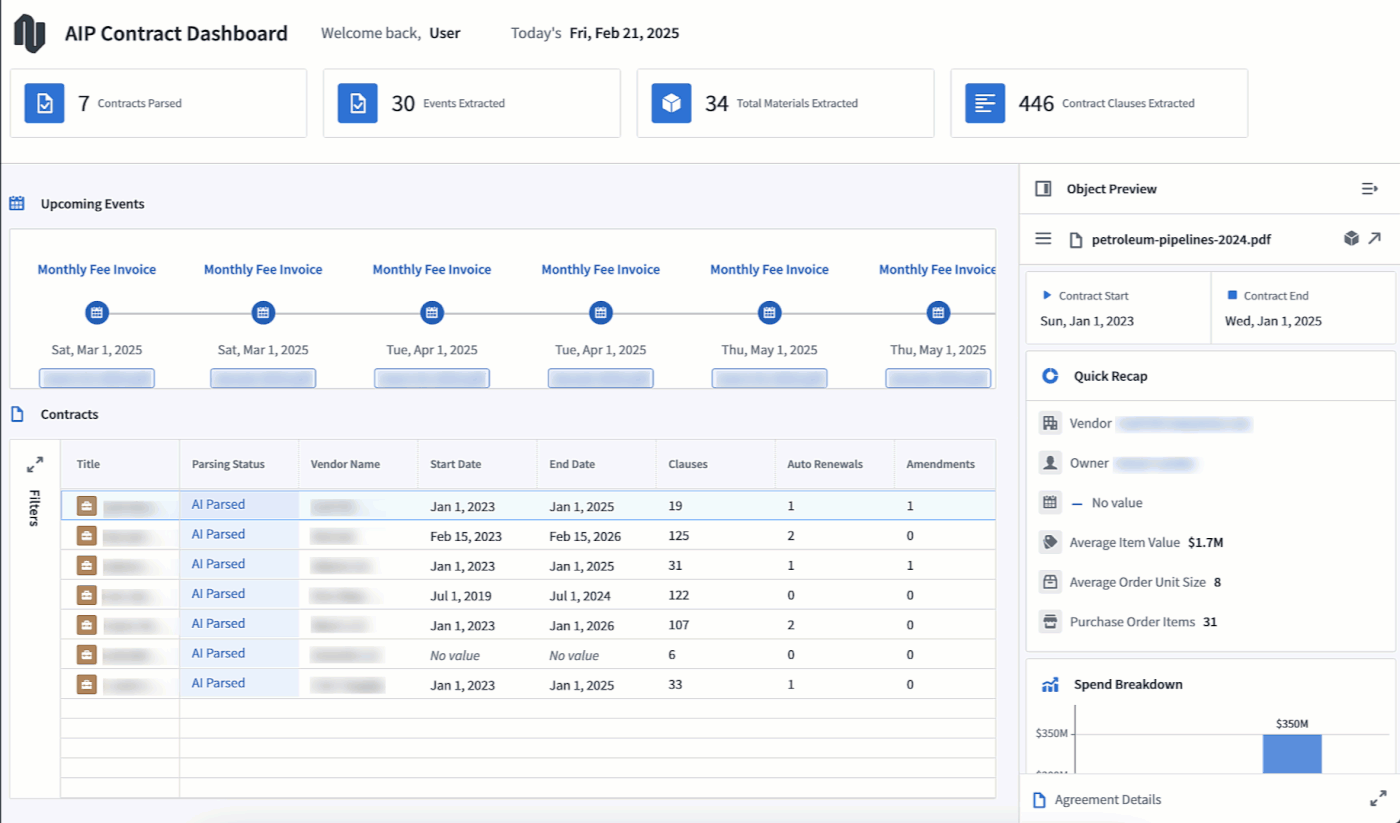Expand the Filters panel arrows

tap(35, 465)
